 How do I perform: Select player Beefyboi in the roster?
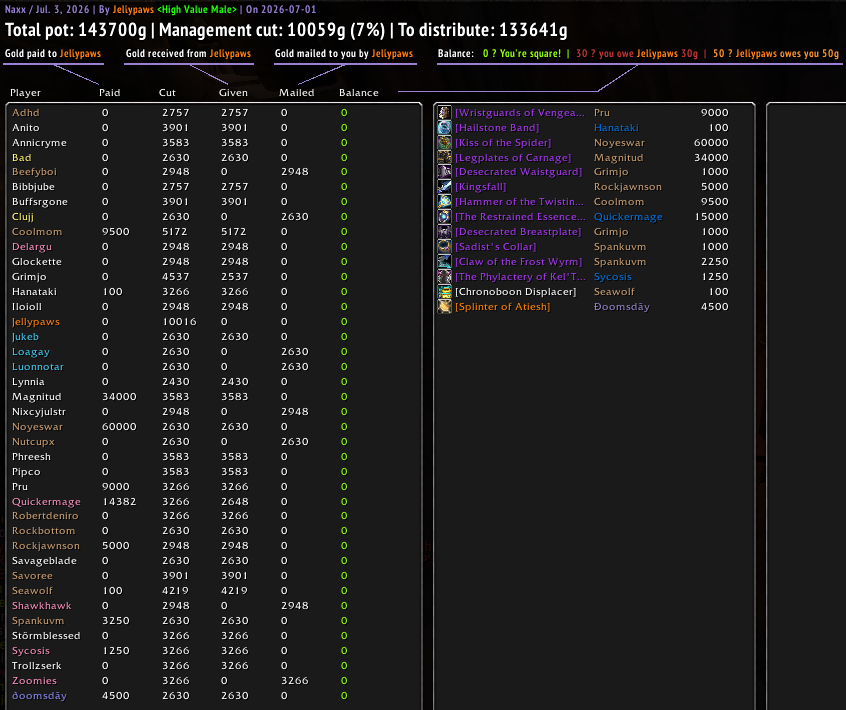pyautogui.click(x=34, y=172)
